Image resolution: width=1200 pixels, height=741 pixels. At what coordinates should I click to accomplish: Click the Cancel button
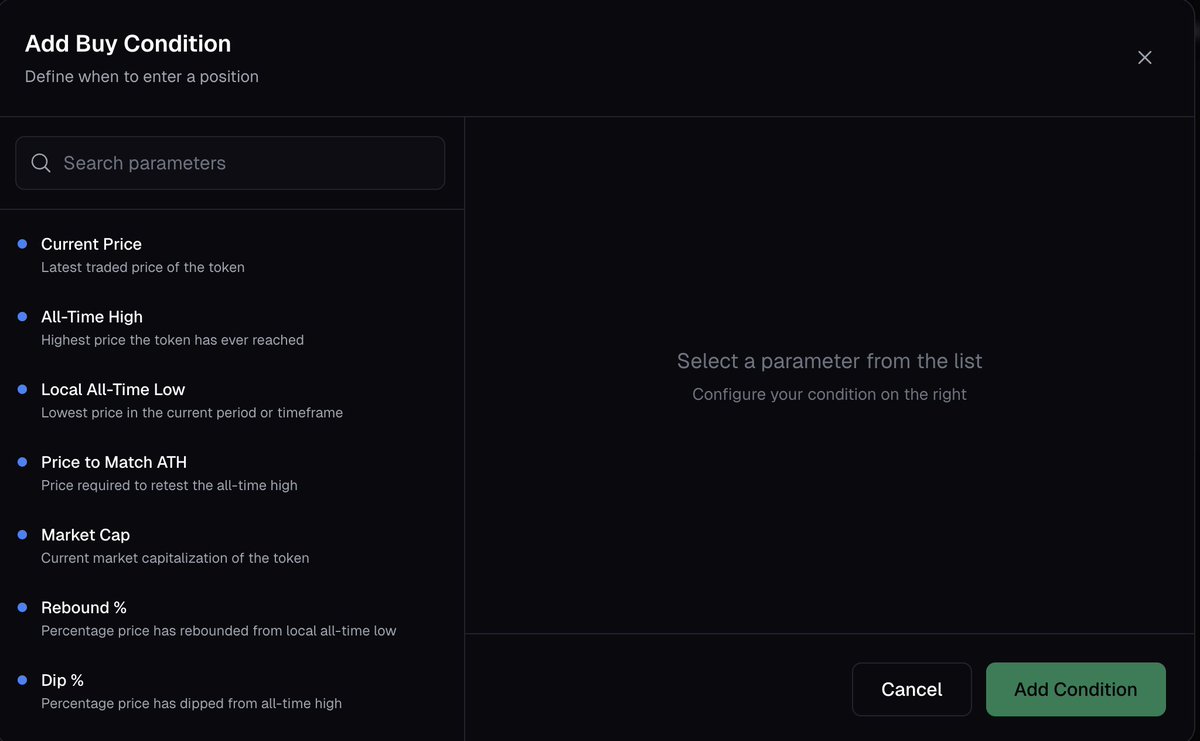pyautogui.click(x=912, y=689)
